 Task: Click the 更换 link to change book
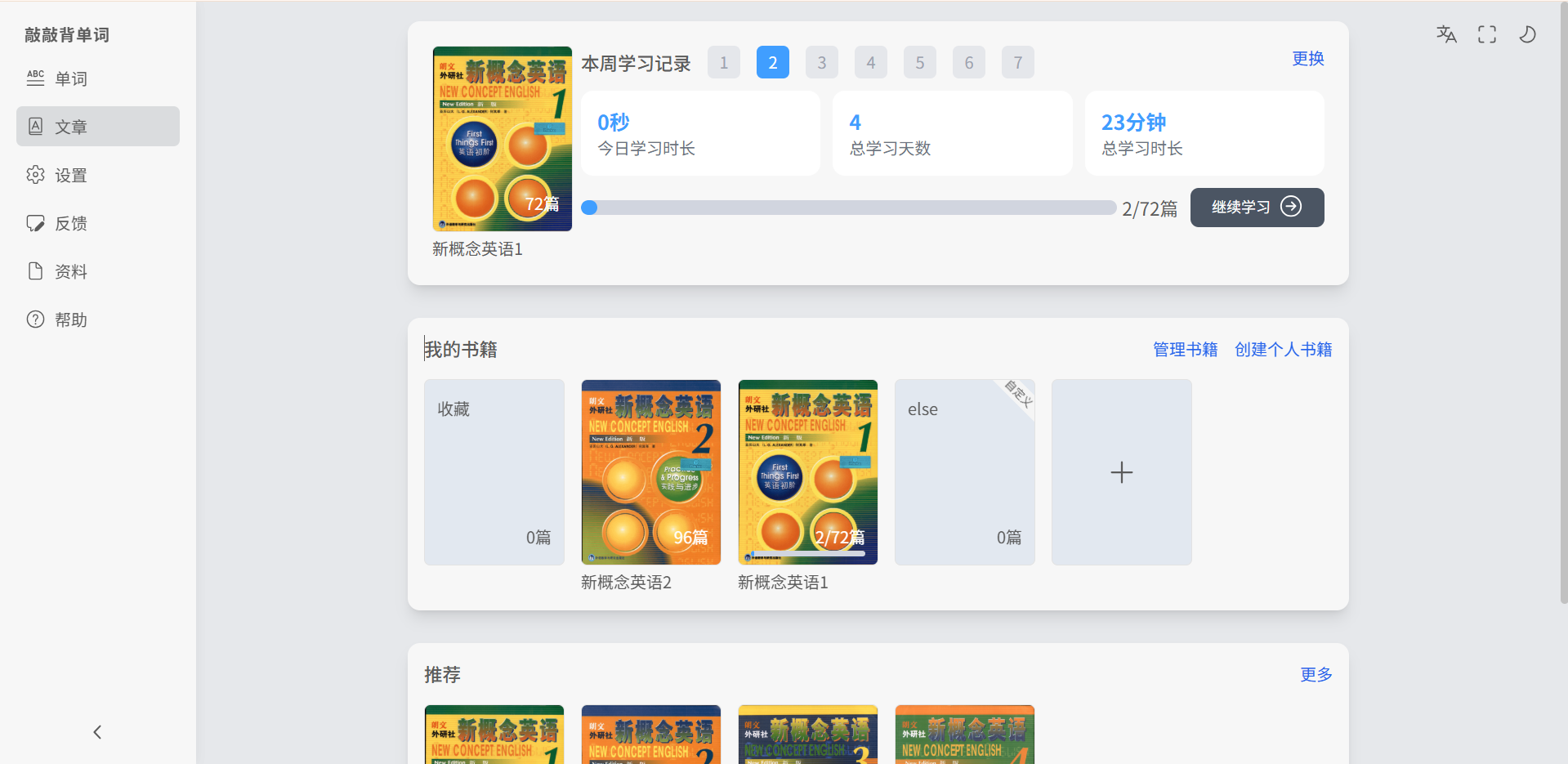(1308, 59)
